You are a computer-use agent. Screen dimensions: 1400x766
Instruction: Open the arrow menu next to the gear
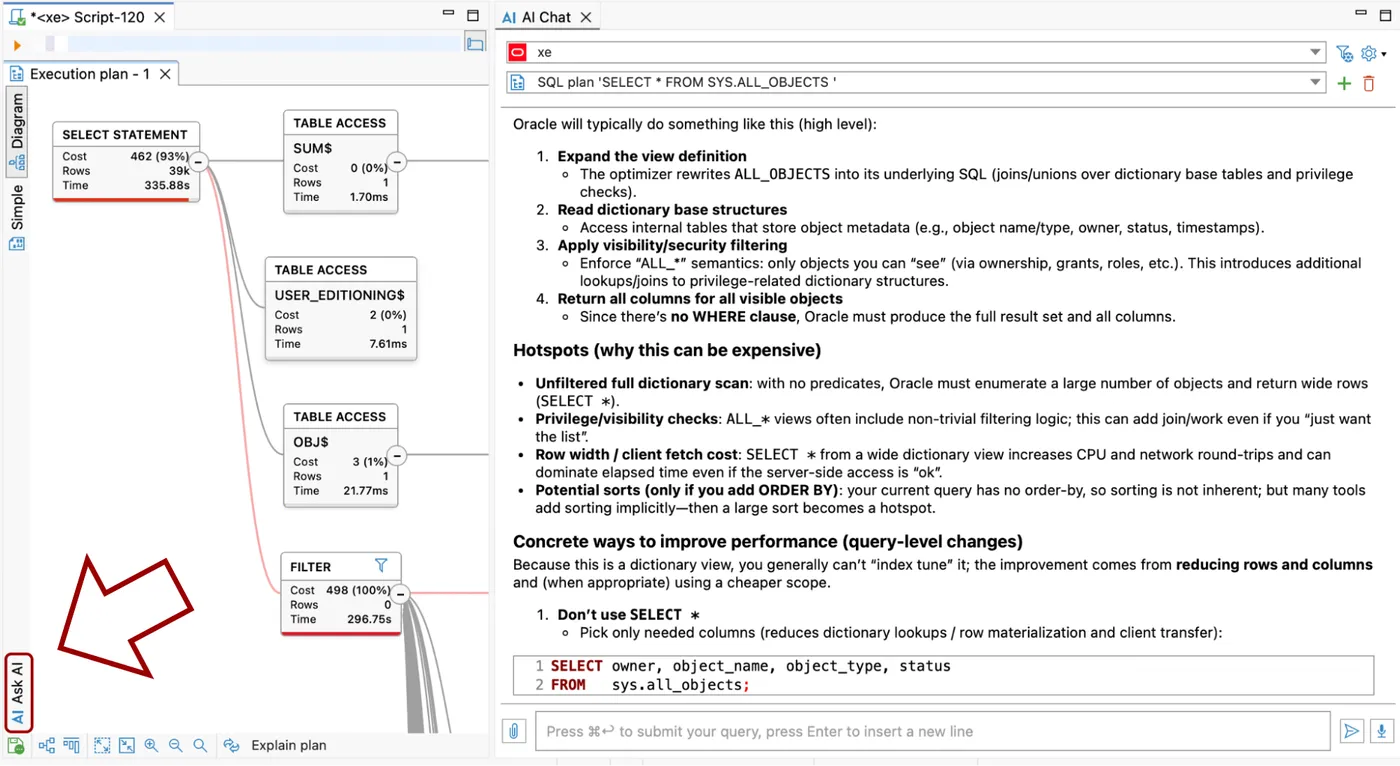(x=1384, y=54)
